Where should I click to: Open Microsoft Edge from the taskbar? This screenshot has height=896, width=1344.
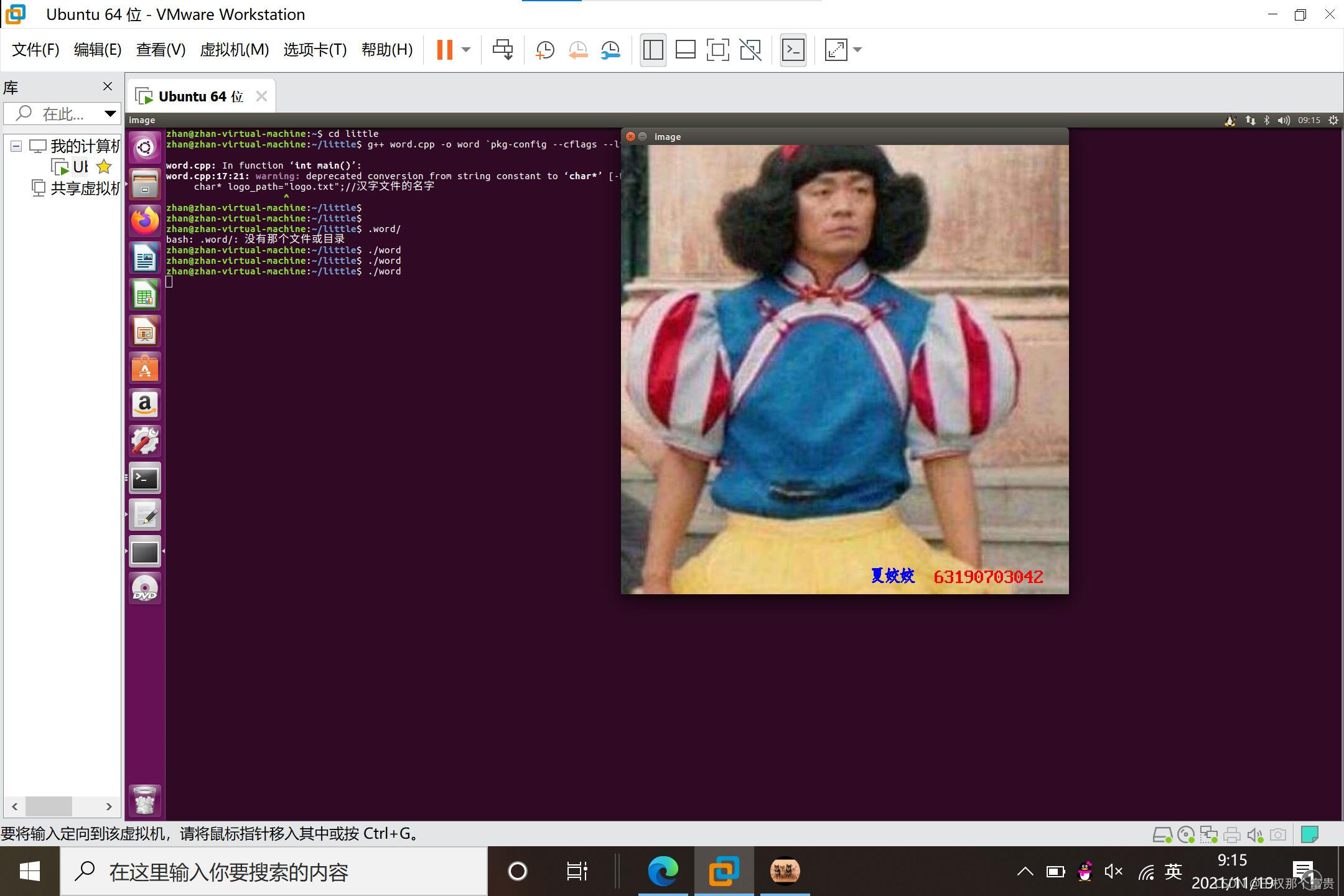[x=663, y=871]
